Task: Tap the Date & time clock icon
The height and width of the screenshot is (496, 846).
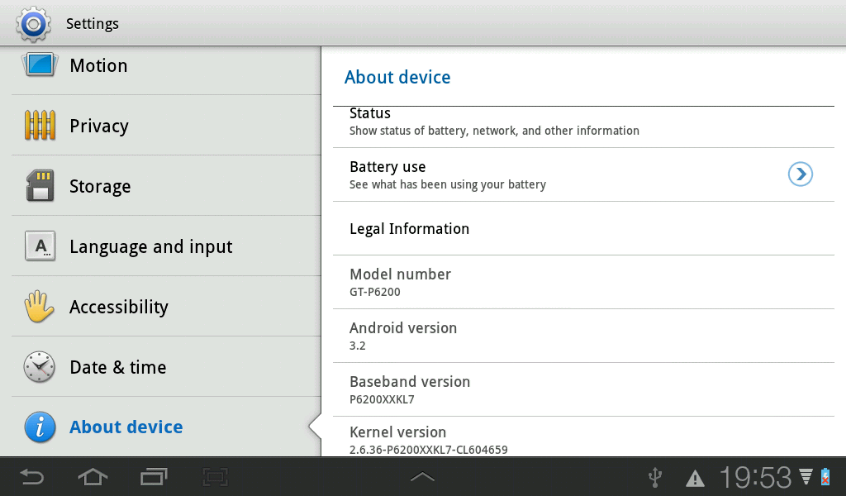Action: 40,367
